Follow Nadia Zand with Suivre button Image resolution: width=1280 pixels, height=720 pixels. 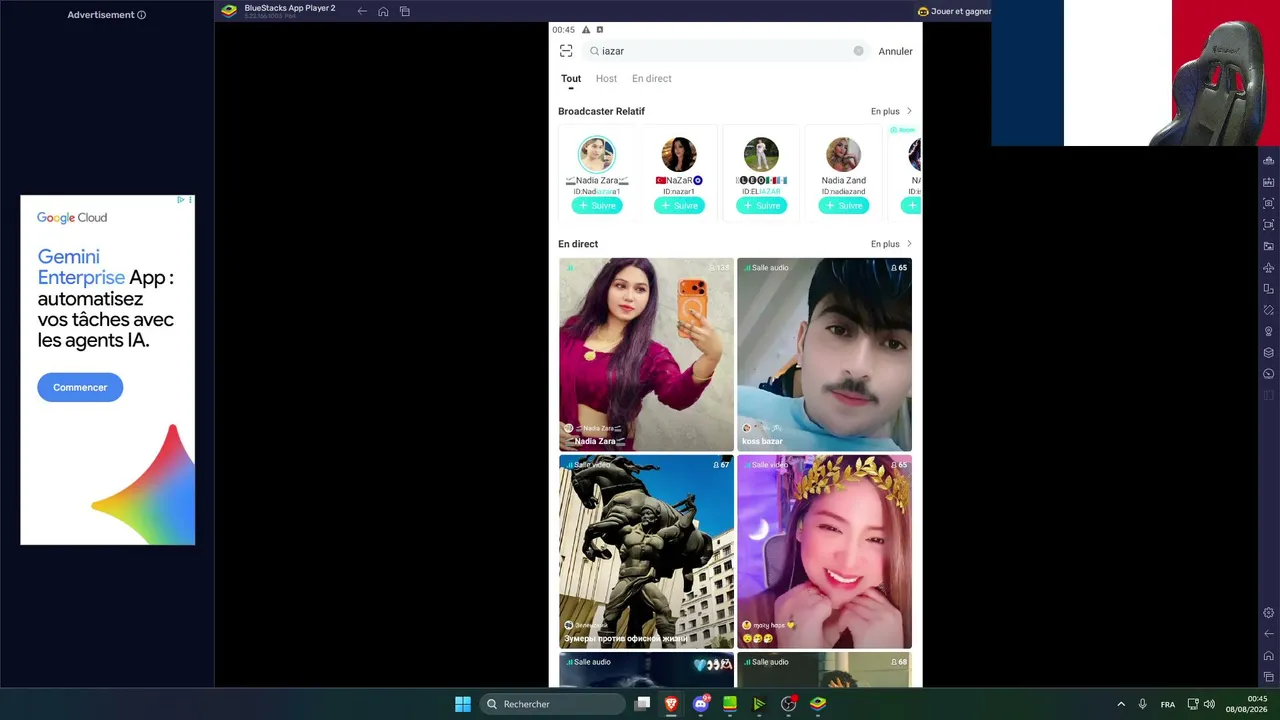(x=843, y=206)
